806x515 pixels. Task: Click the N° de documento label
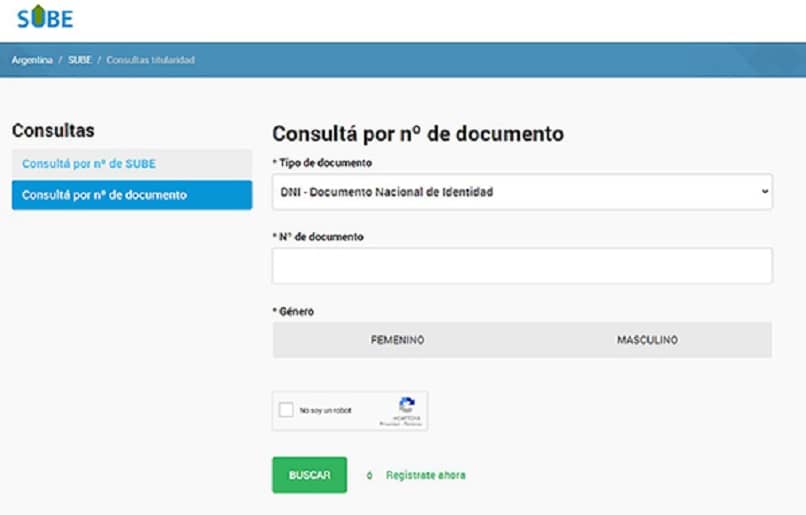(x=318, y=237)
